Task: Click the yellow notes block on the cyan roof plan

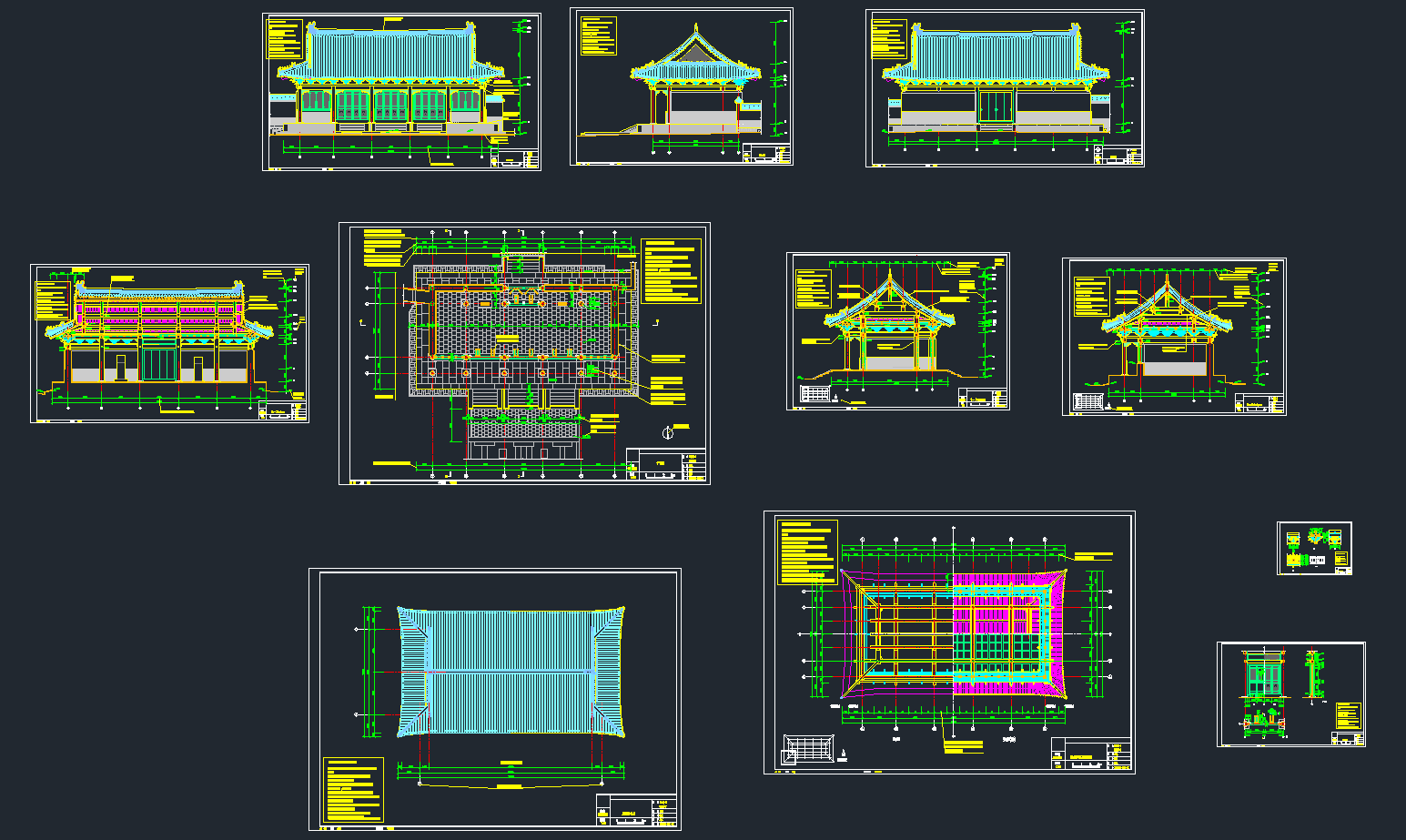Action: click(353, 789)
